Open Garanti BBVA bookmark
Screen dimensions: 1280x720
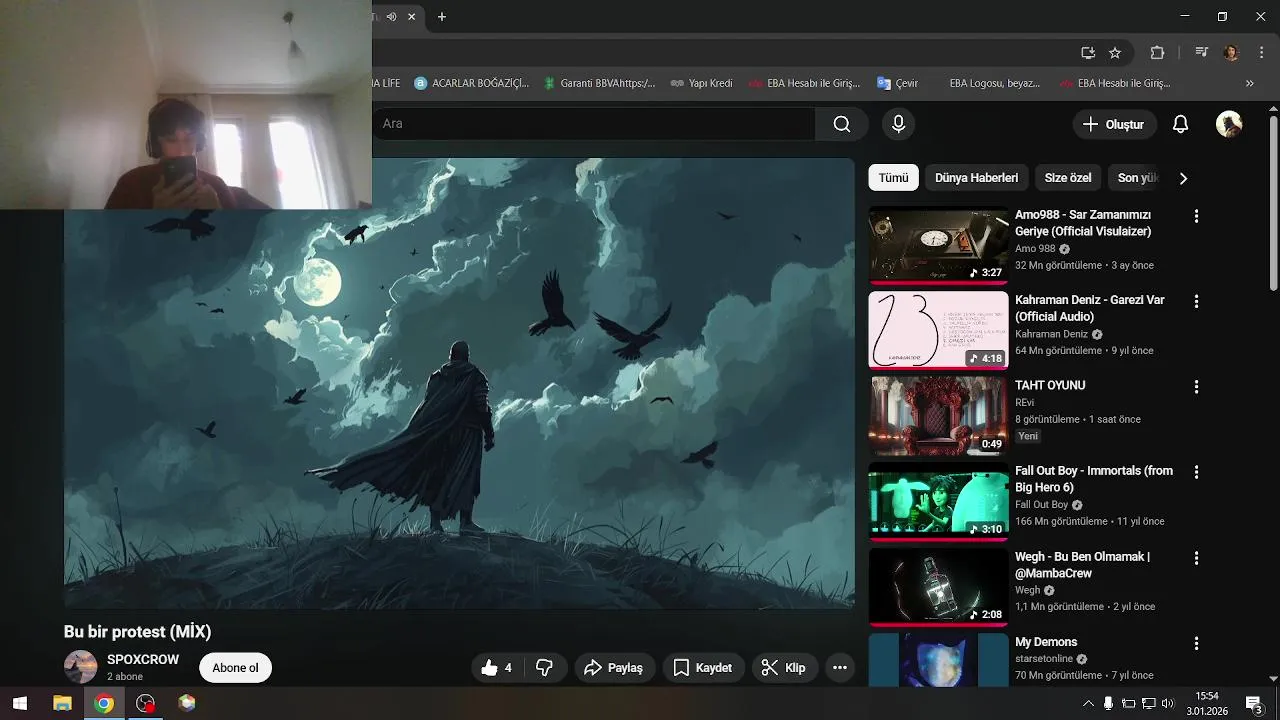[598, 83]
